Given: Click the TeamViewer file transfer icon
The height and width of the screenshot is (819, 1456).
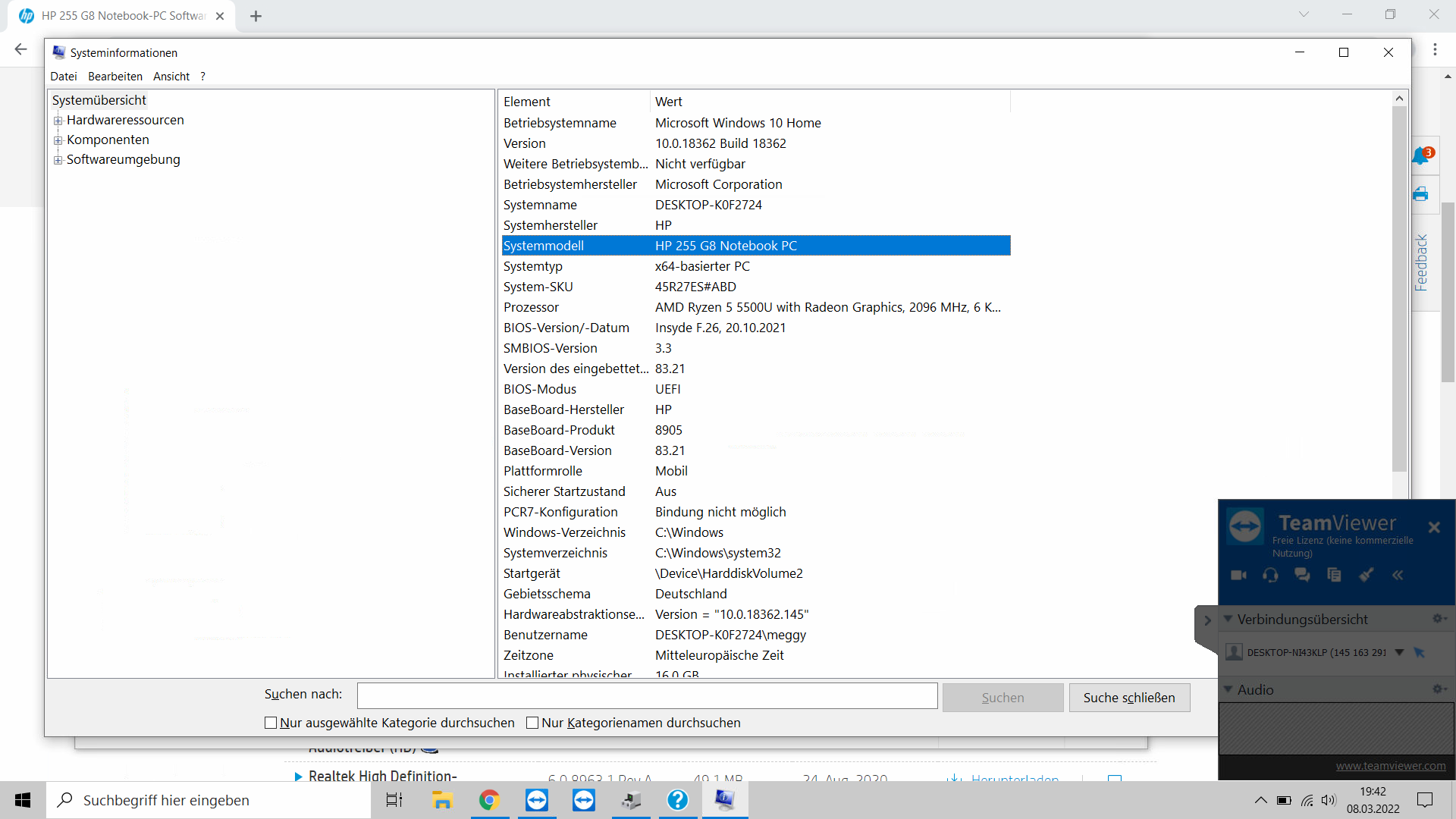Looking at the screenshot, I should [x=1334, y=575].
